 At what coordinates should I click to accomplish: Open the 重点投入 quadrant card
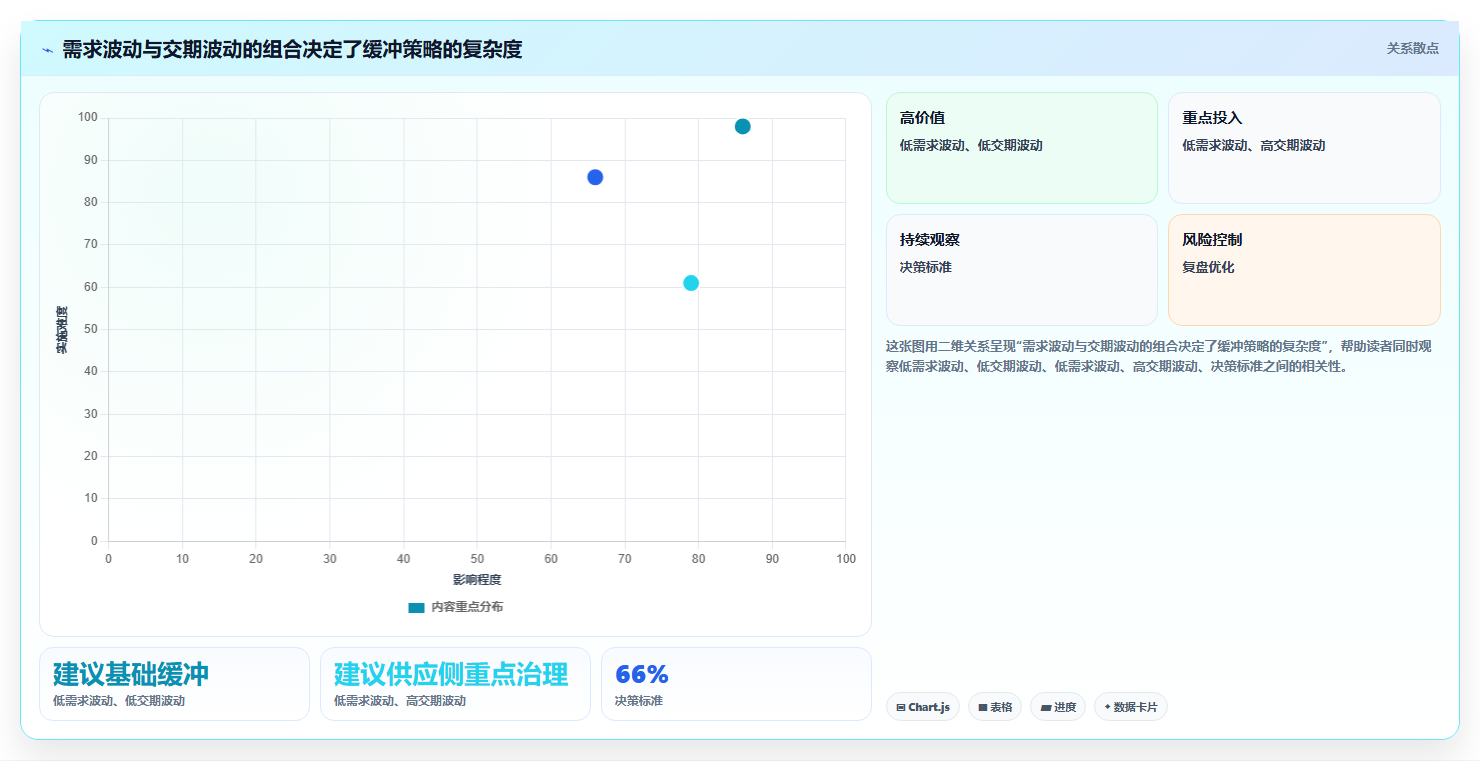tap(1304, 148)
